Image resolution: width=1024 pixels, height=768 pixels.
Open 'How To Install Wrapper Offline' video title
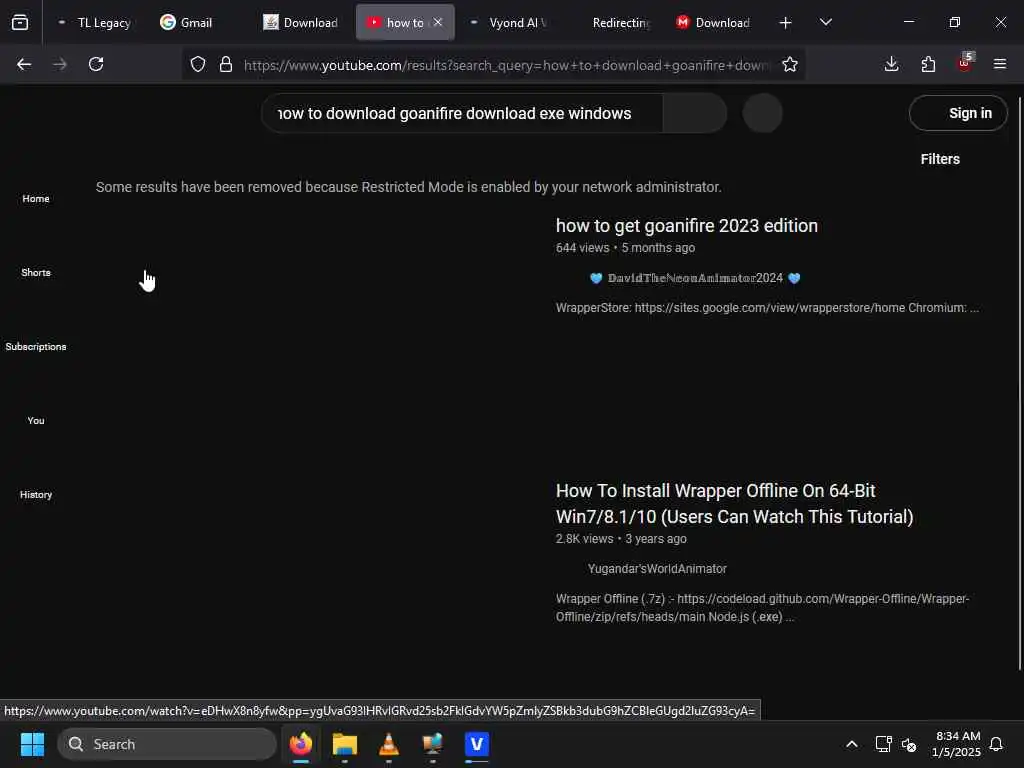pos(734,504)
